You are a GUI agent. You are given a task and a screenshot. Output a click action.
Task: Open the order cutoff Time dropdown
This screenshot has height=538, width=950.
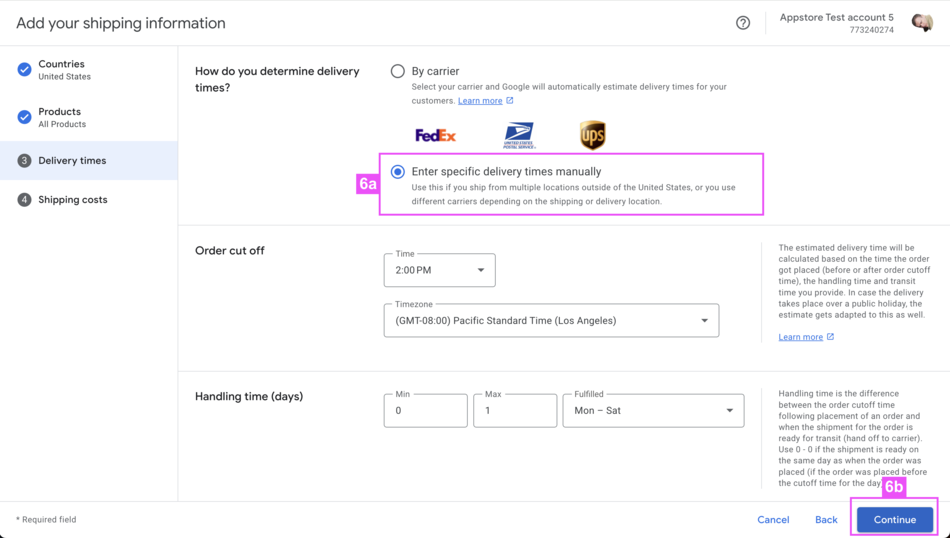click(439, 270)
